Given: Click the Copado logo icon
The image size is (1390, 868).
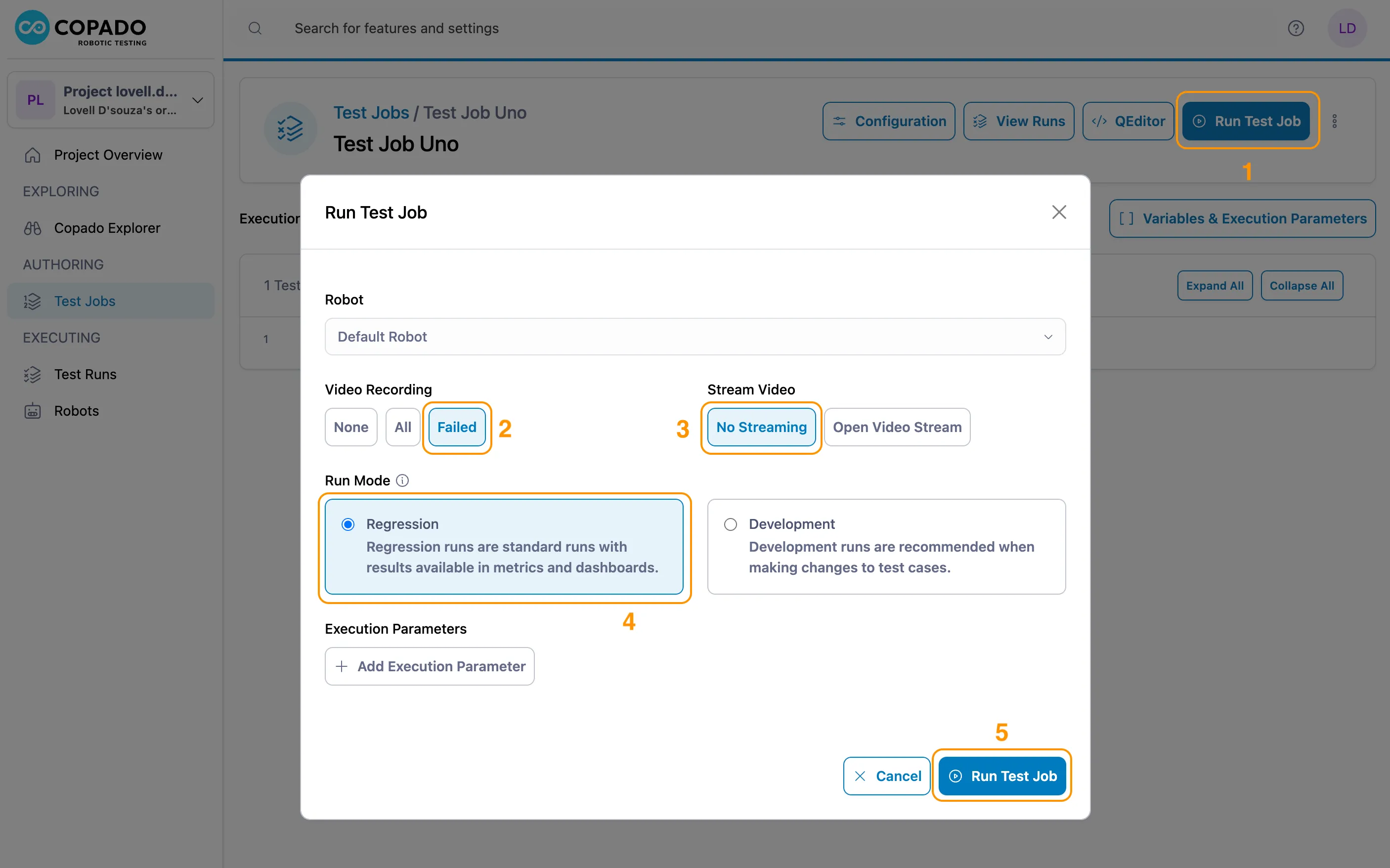Looking at the screenshot, I should click(32, 28).
